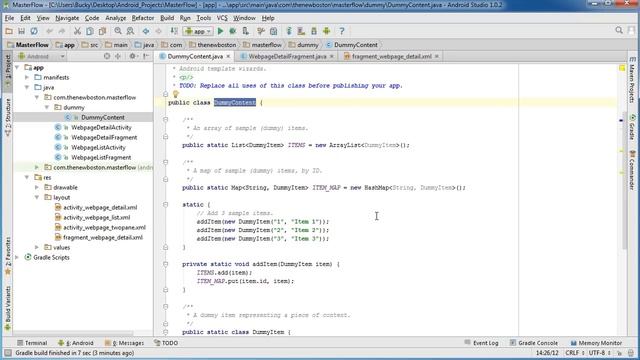640x360 pixels.
Task: Click the intention lightbulb in the editor gutter
Action: click(x=176, y=94)
